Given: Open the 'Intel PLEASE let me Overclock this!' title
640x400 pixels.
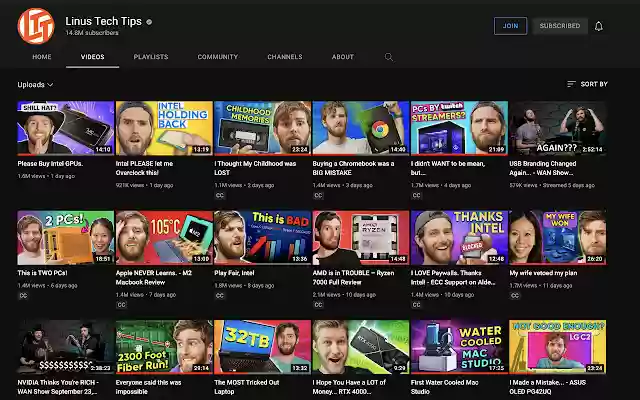Looking at the screenshot, I should pos(144,168).
